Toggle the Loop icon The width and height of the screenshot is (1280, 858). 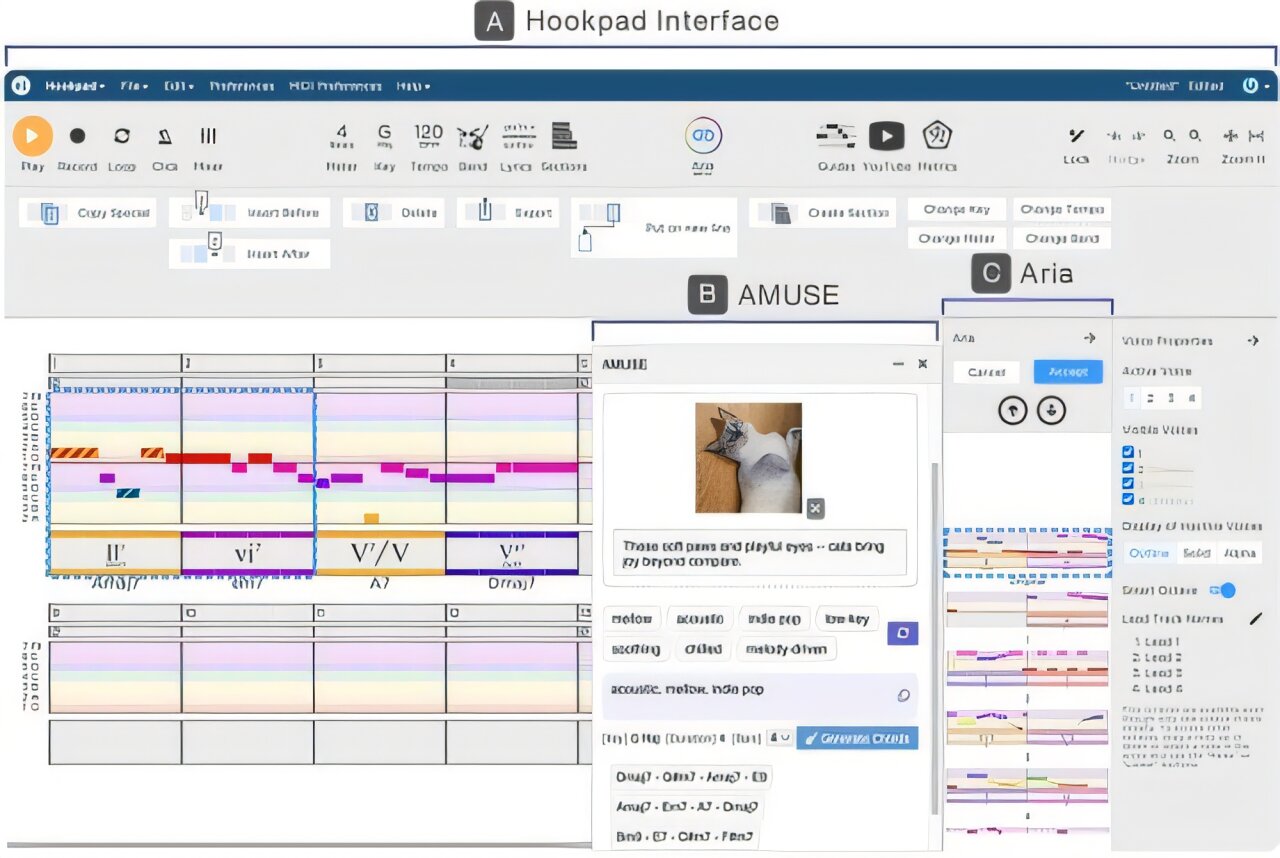click(x=122, y=136)
